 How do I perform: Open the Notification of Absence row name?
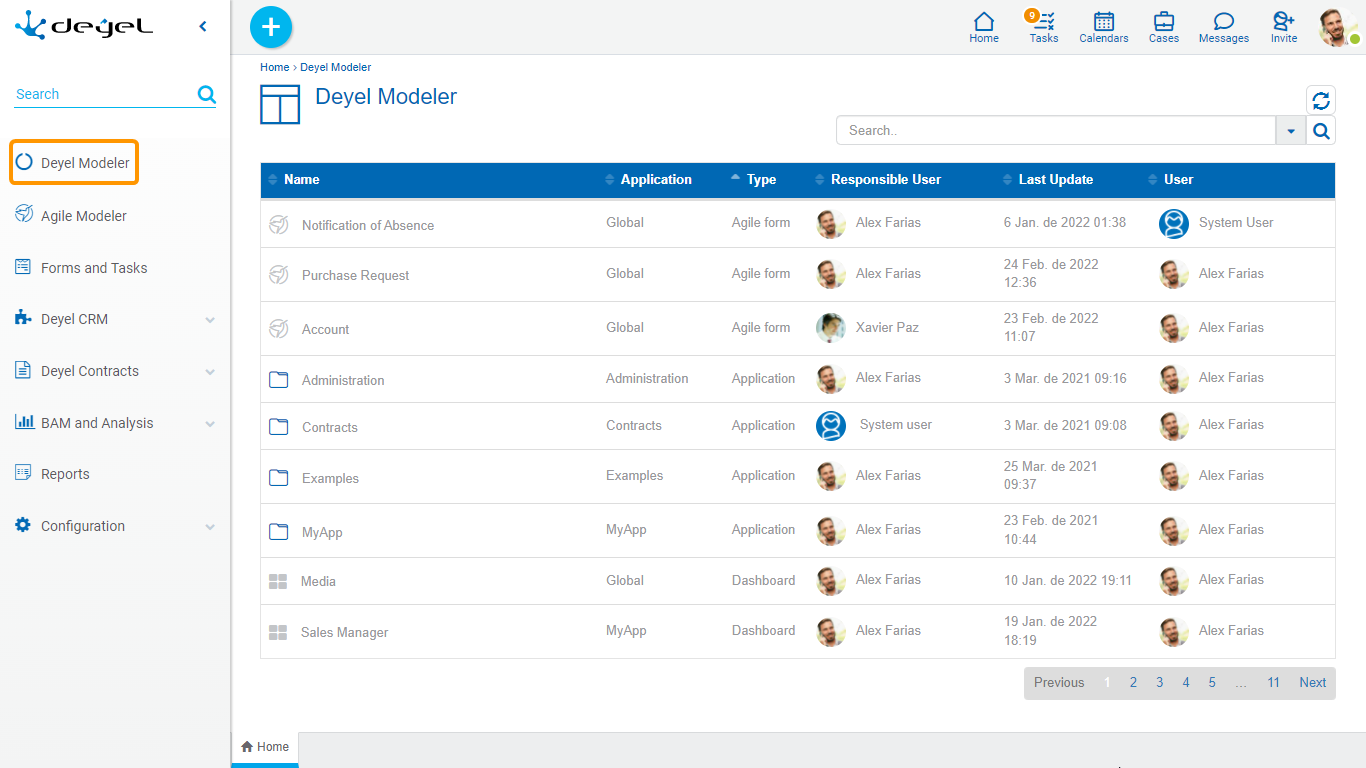368,225
